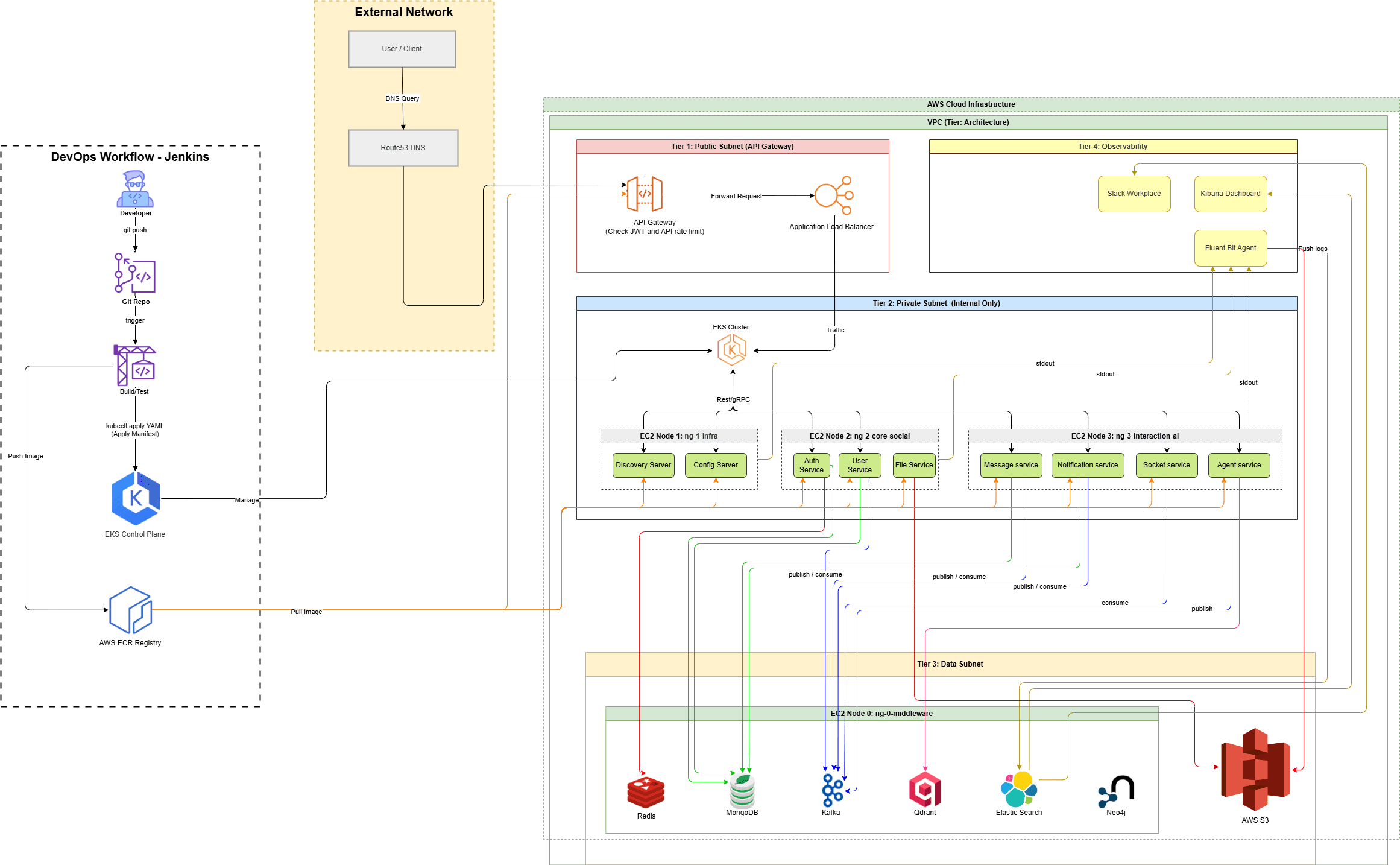Click the EKS Cluster icon
1400x865 pixels.
[732, 350]
